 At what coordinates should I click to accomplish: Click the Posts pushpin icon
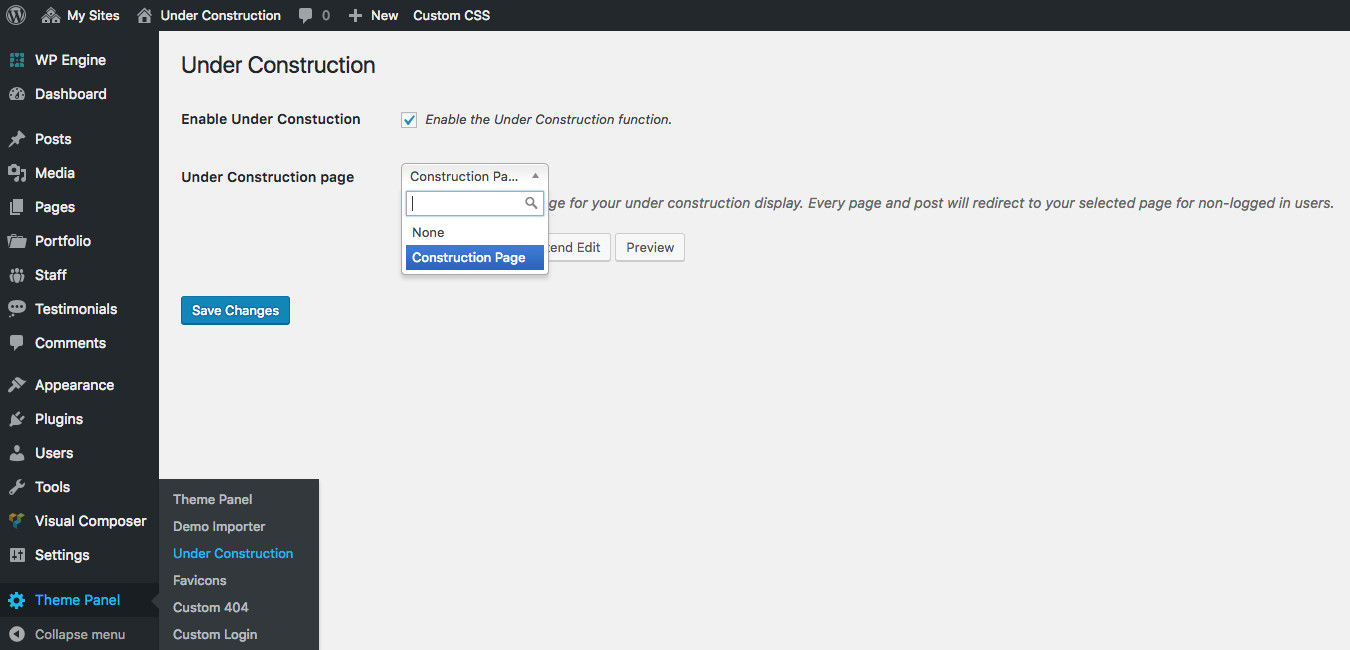pos(17,139)
